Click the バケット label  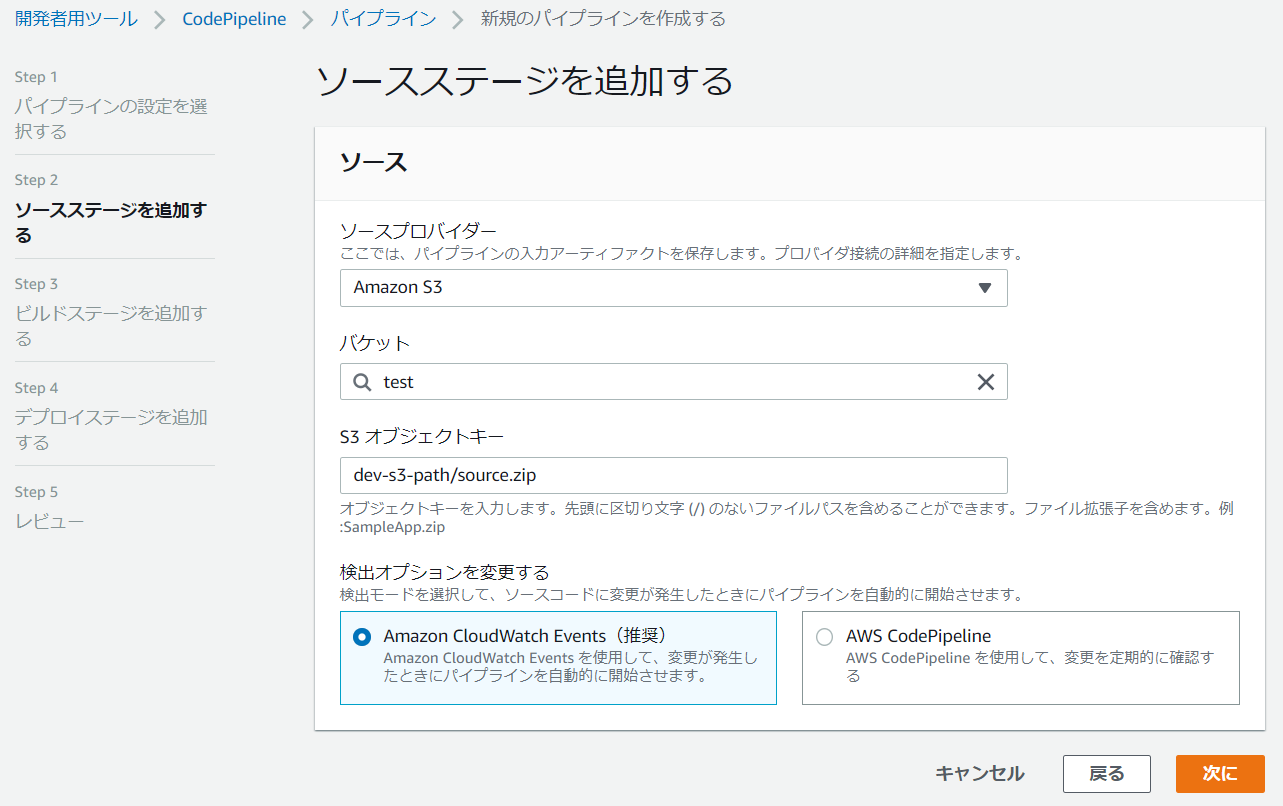[375, 343]
